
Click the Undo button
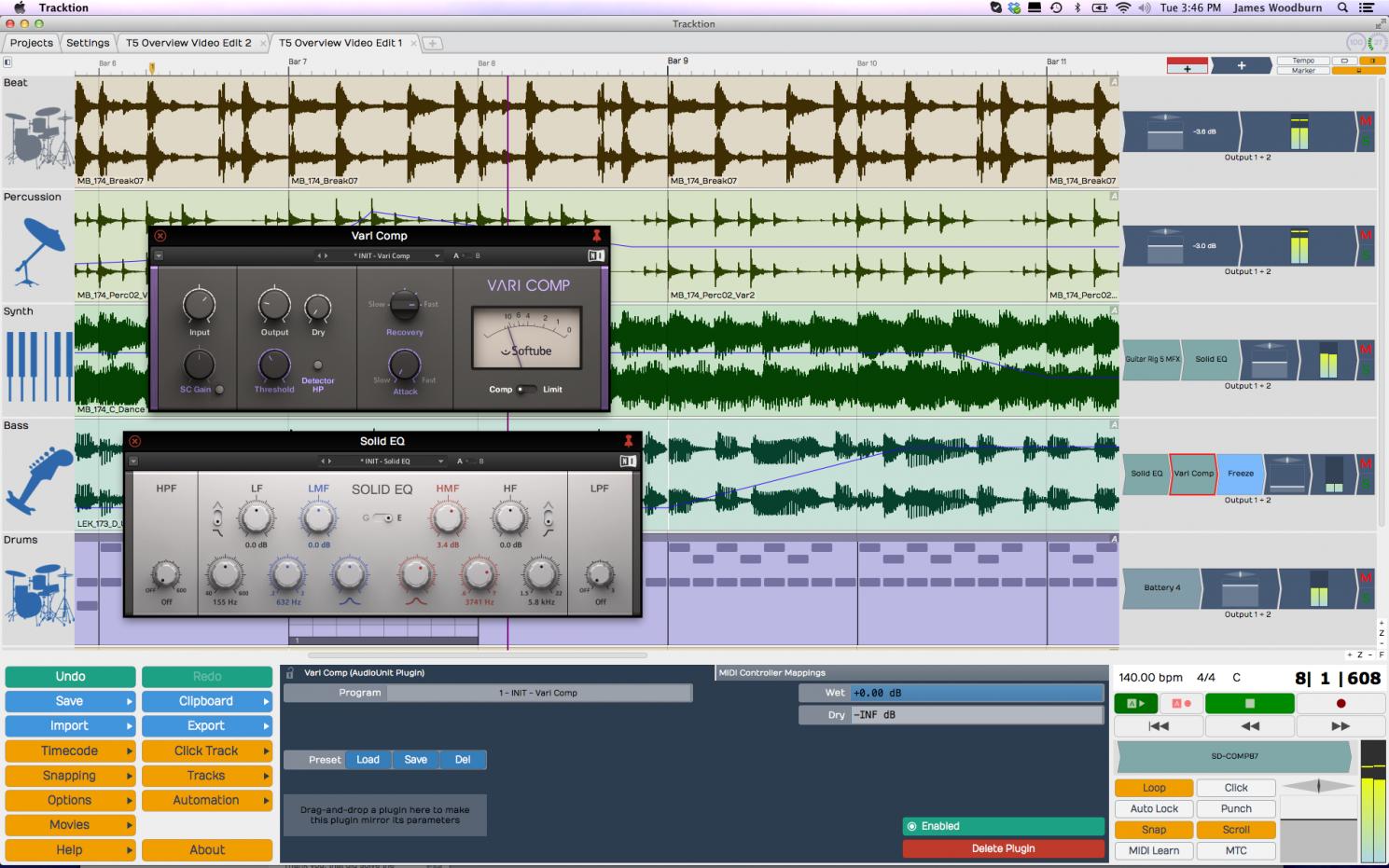70,677
